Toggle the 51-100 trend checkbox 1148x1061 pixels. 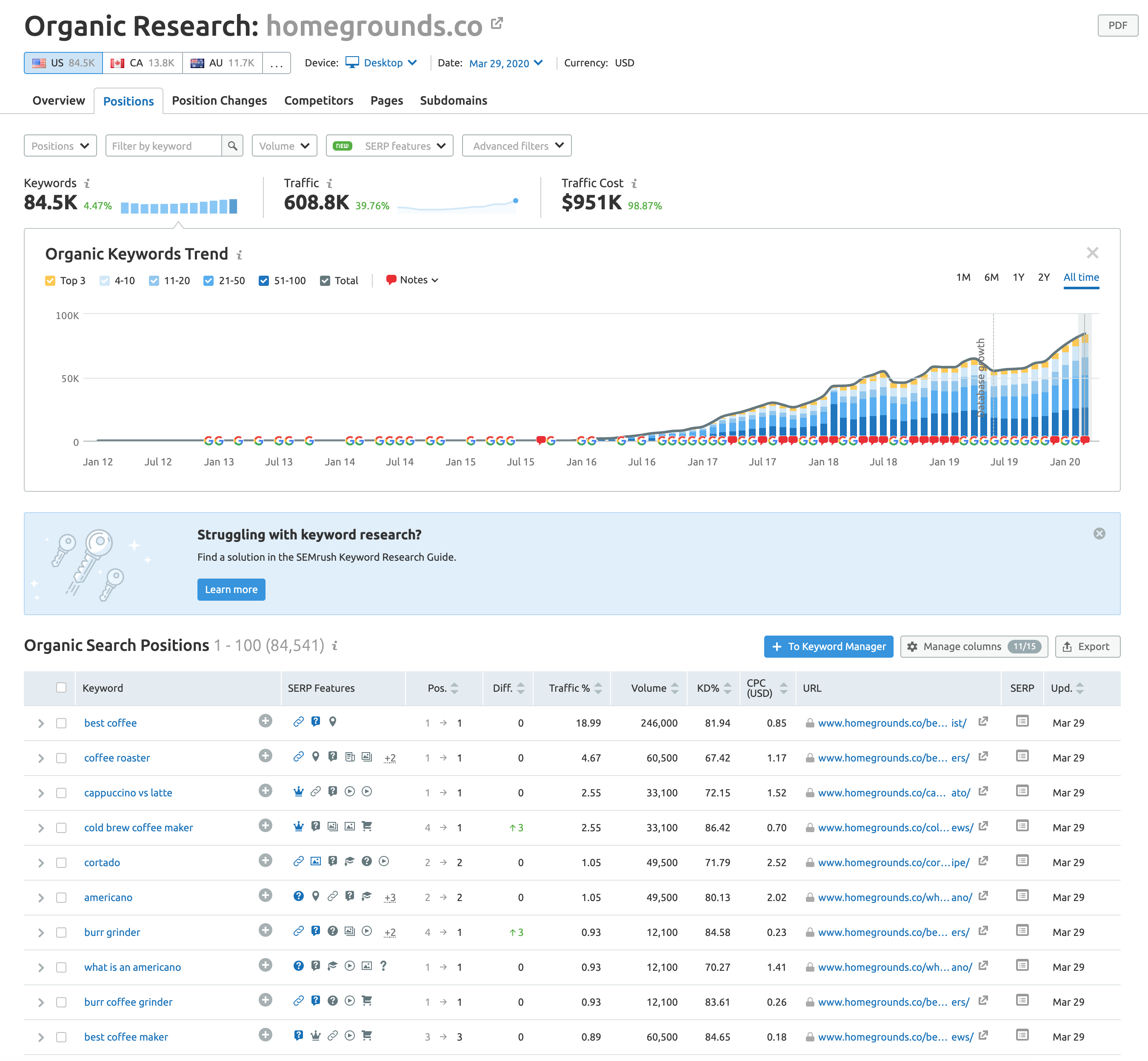click(x=264, y=281)
